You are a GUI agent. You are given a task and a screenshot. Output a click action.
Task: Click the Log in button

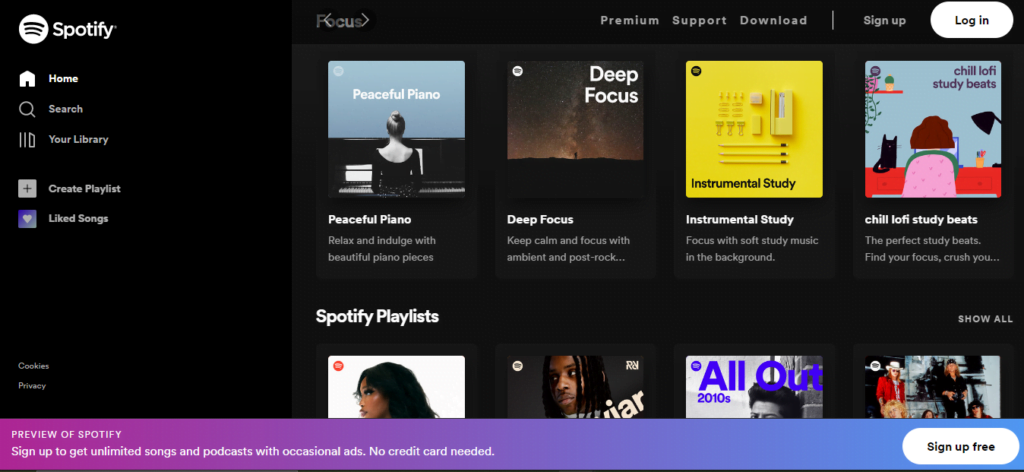972,20
